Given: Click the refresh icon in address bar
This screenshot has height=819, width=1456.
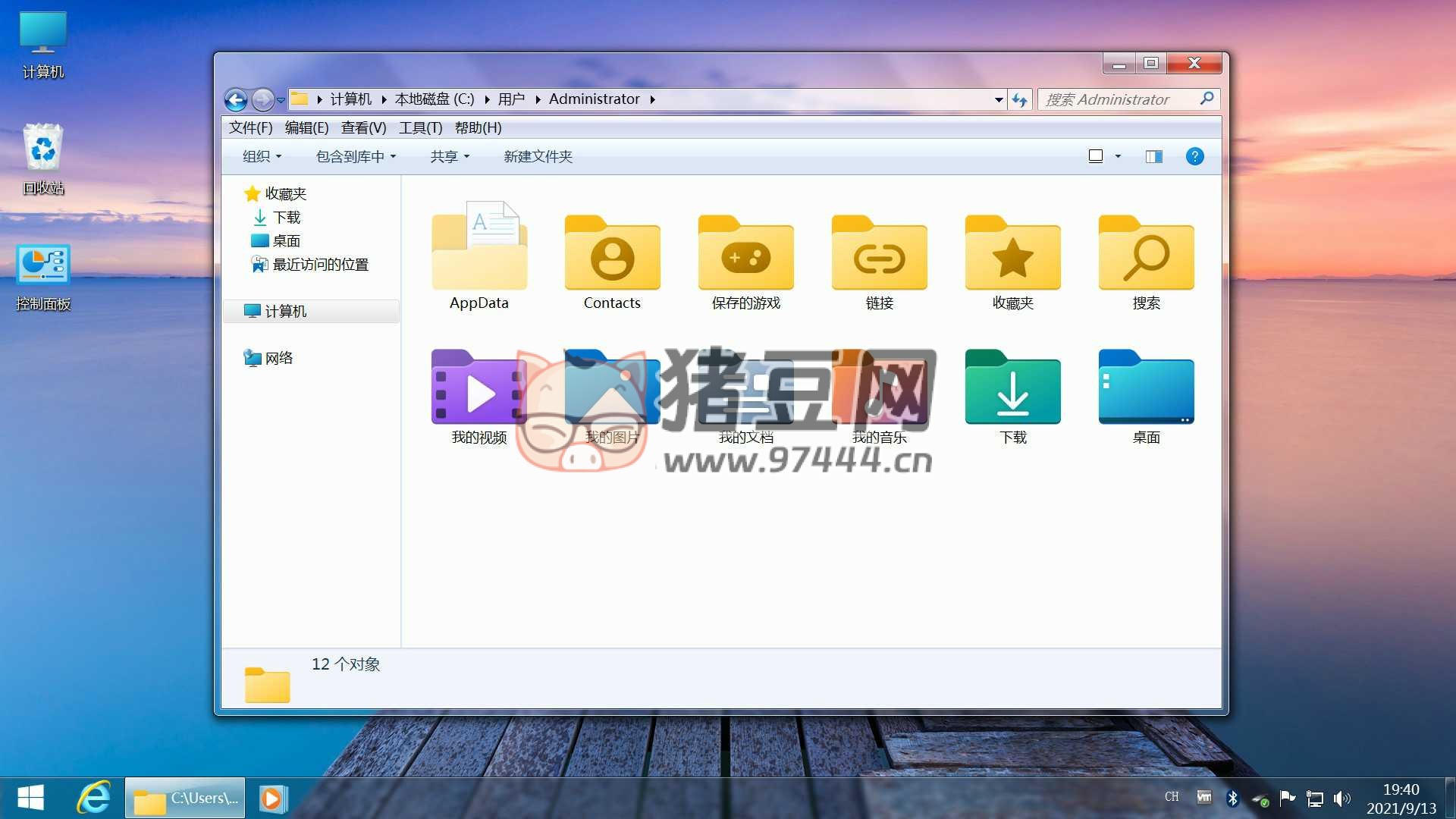Looking at the screenshot, I should click(x=1019, y=99).
